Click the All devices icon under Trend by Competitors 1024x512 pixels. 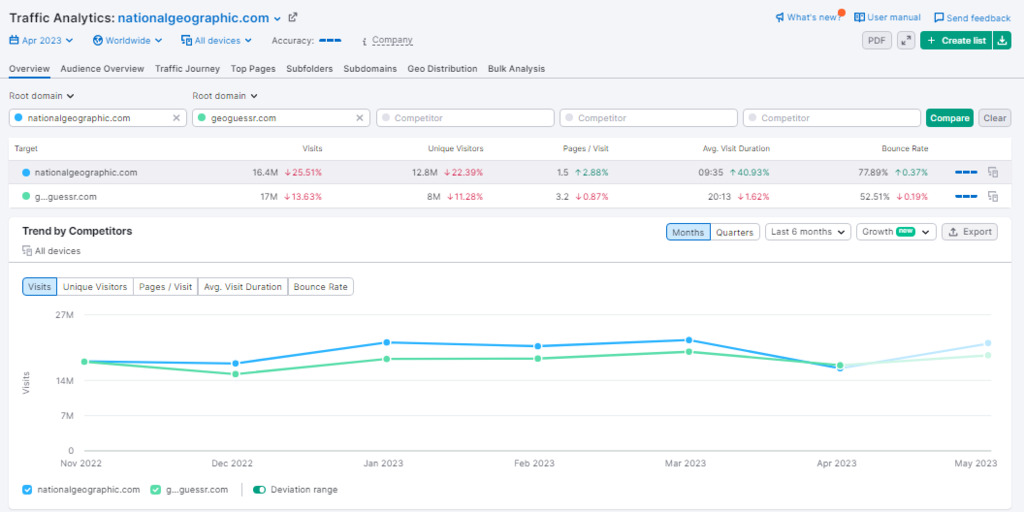pyautogui.click(x=27, y=251)
